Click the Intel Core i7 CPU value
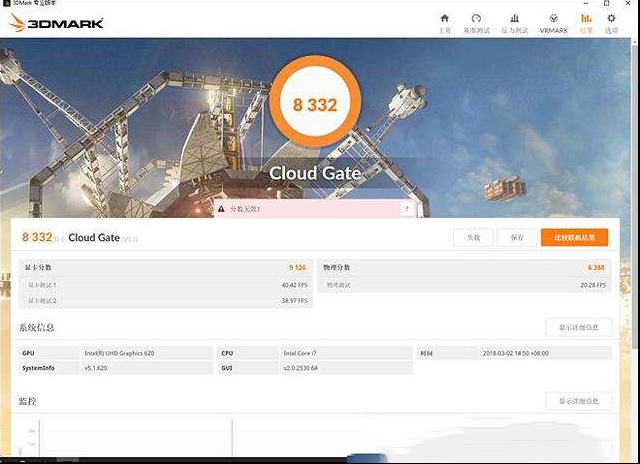The height and width of the screenshot is (464, 640). [x=300, y=353]
